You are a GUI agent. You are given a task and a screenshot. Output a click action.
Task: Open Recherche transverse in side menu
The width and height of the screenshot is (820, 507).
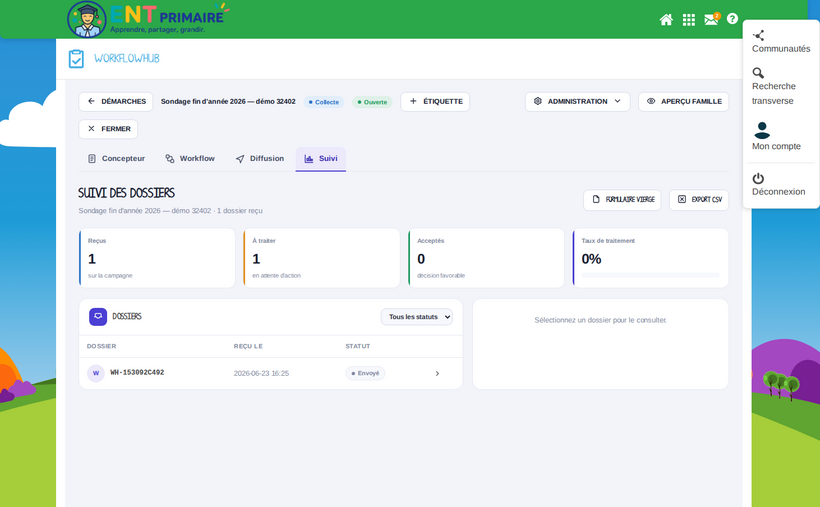(774, 86)
